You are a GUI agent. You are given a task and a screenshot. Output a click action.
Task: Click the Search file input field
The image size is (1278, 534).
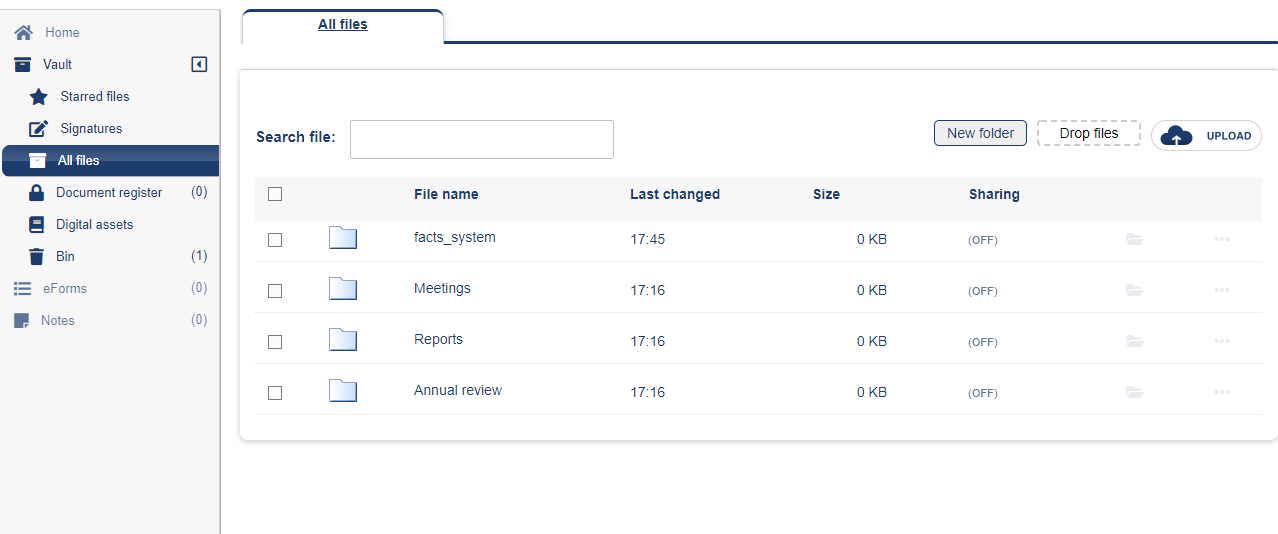click(481, 139)
